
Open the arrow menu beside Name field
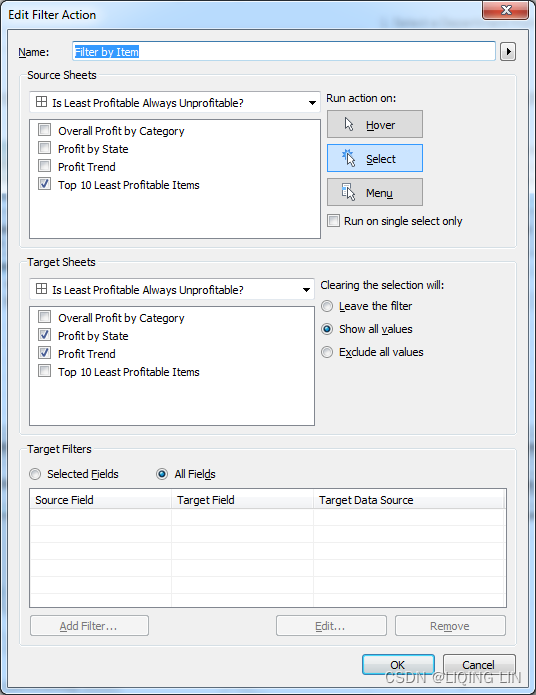click(508, 52)
